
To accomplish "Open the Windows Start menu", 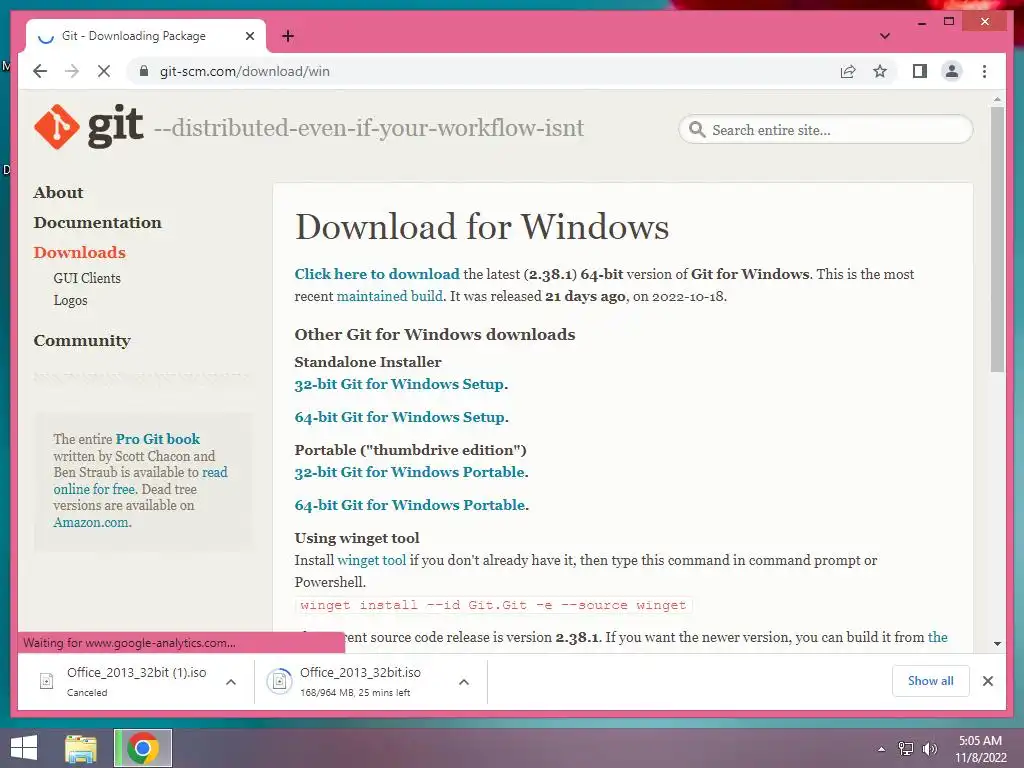I will pyautogui.click(x=24, y=748).
